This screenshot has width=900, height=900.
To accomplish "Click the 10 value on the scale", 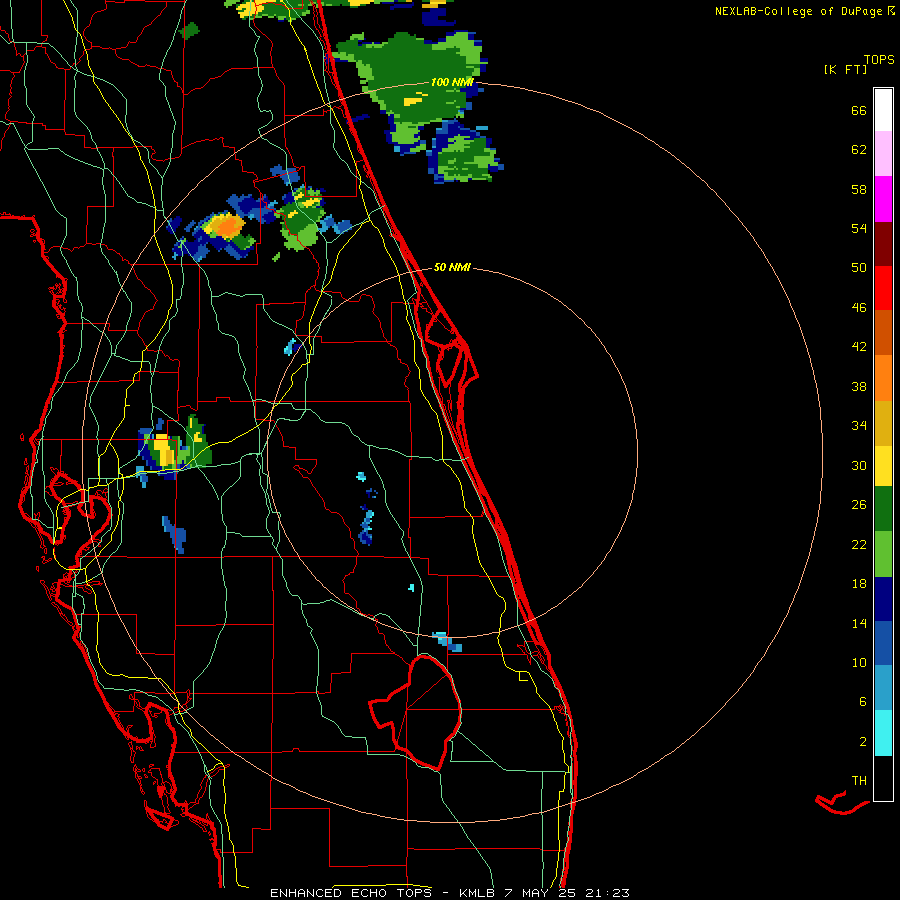I will (859, 662).
